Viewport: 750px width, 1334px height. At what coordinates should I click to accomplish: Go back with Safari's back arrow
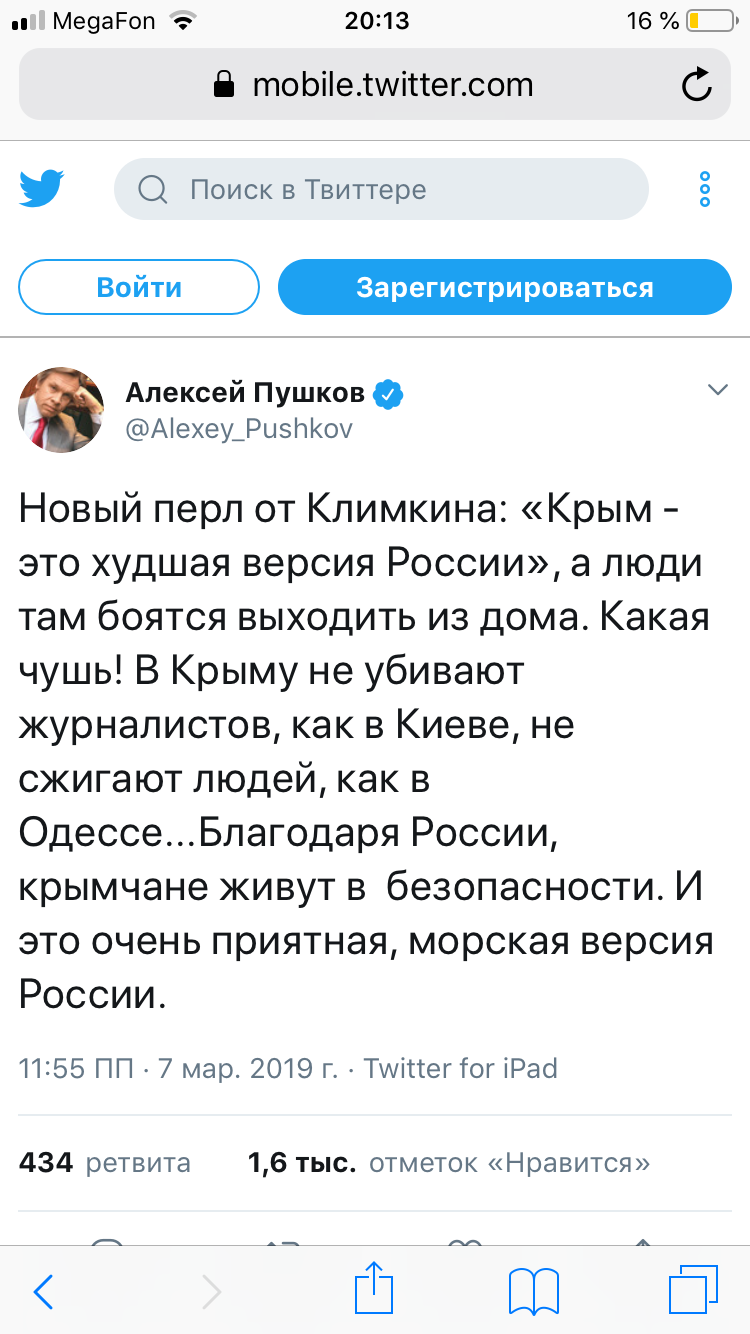tap(43, 1292)
